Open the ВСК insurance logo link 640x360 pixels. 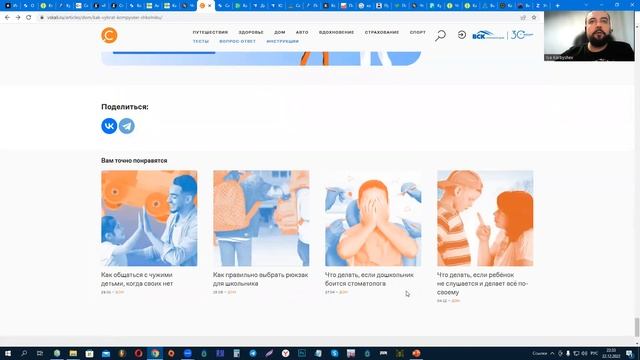488,36
